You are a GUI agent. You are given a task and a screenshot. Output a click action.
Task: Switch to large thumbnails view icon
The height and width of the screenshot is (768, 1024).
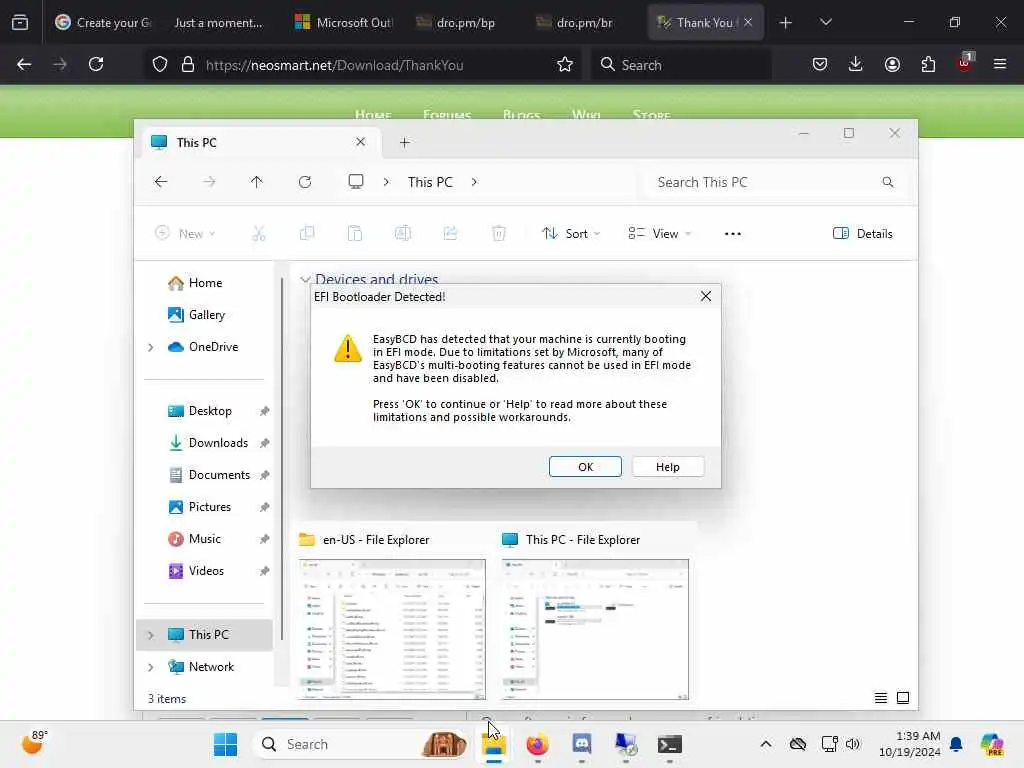[903, 698]
